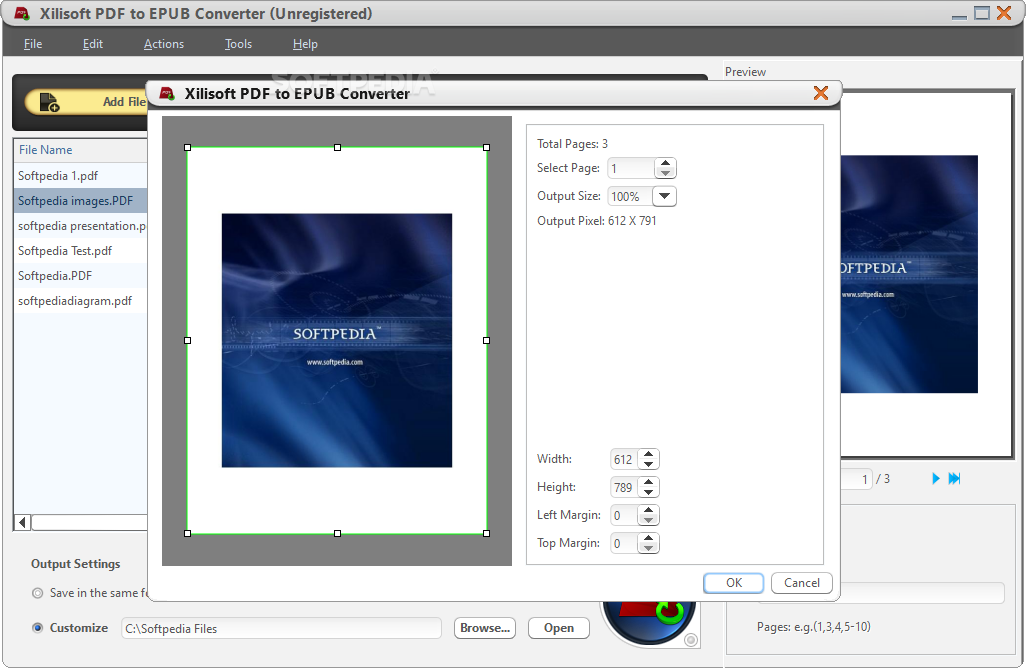The width and height of the screenshot is (1026, 668).
Task: Open the Output Size dropdown
Action: click(664, 196)
